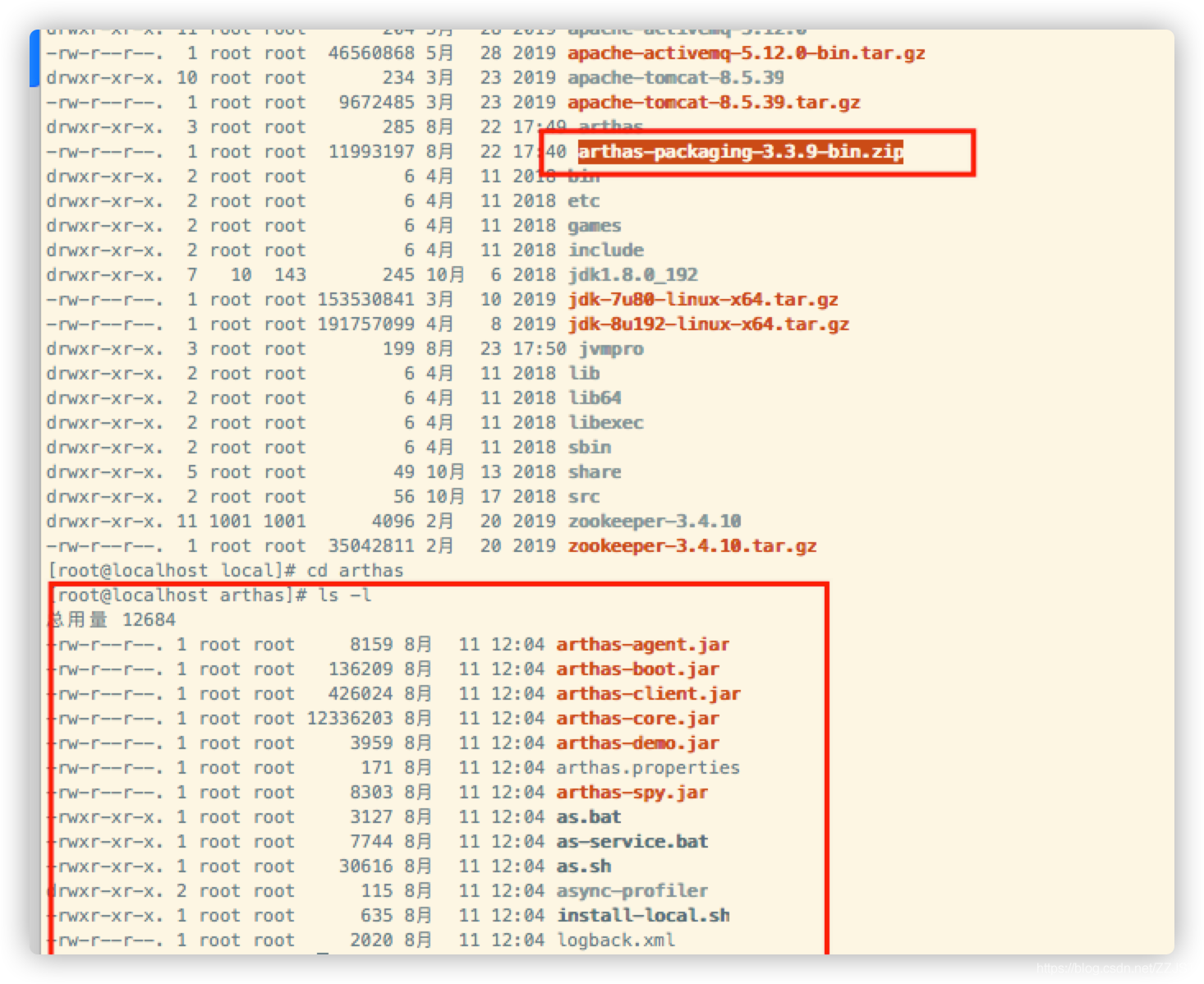
Task: Click the lib64 directory name
Action: (x=594, y=398)
